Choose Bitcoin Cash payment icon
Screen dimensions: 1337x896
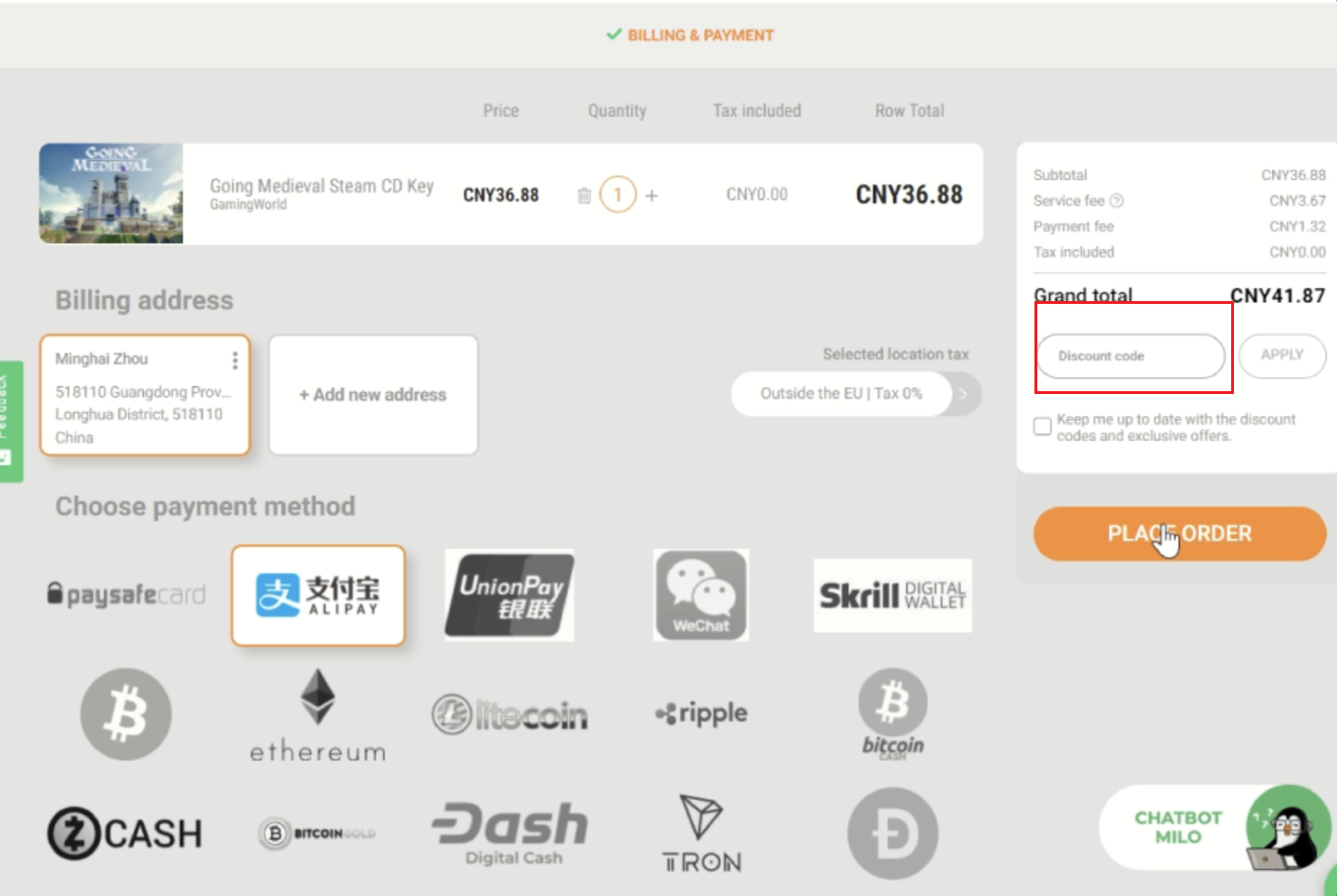893,714
